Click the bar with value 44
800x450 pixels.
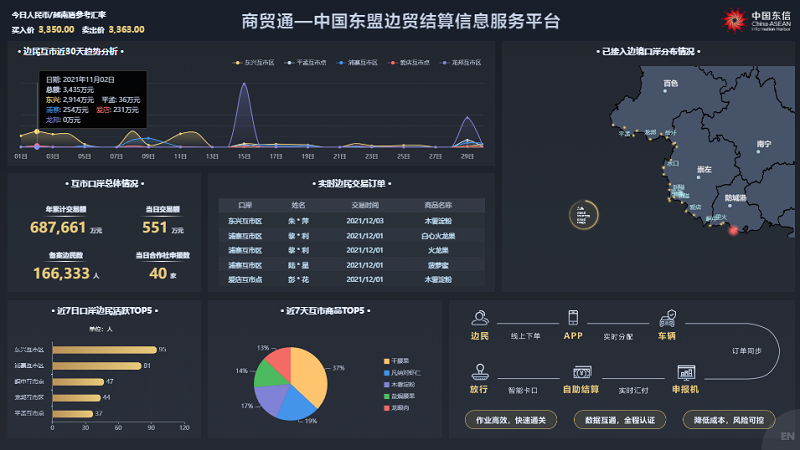coord(77,397)
